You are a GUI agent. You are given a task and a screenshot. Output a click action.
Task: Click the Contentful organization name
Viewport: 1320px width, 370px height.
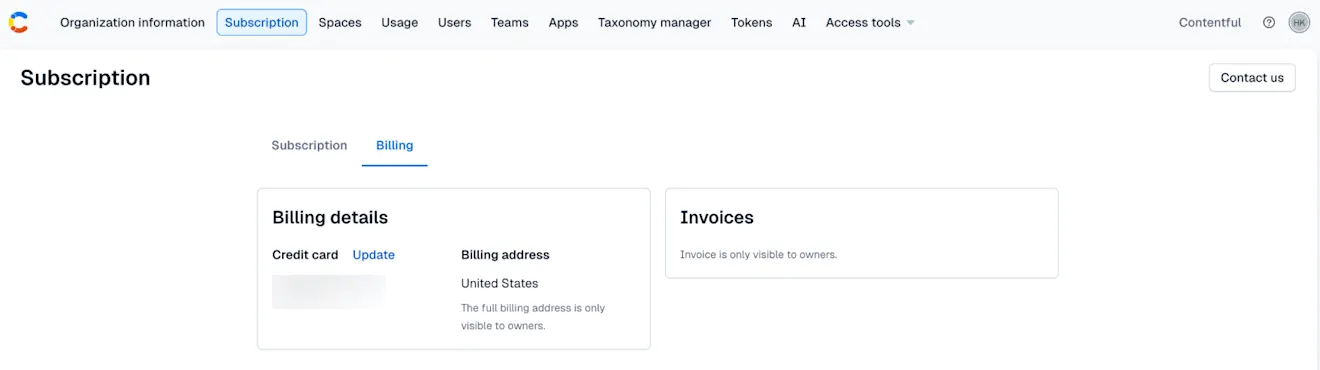[x=1210, y=22]
